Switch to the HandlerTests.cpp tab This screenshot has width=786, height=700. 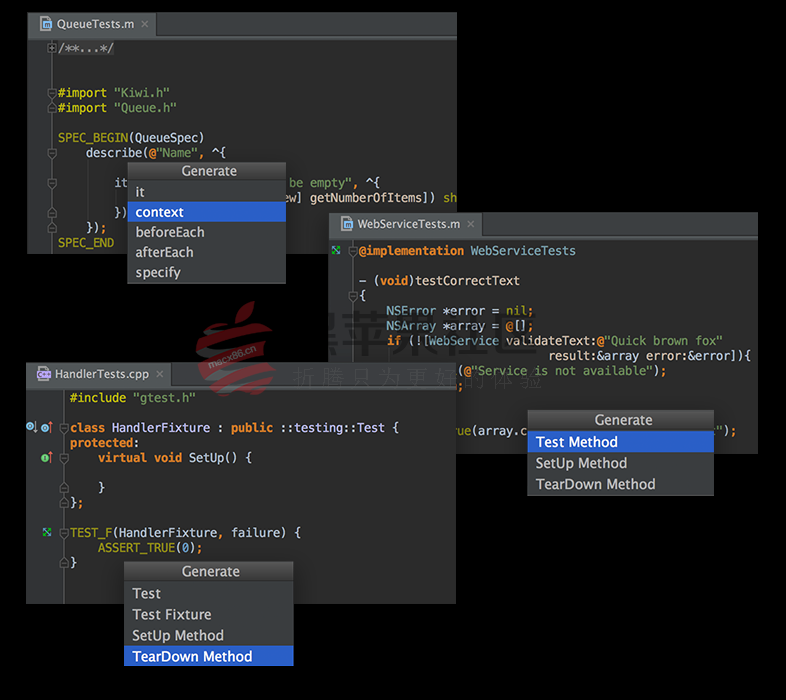pyautogui.click(x=100, y=374)
